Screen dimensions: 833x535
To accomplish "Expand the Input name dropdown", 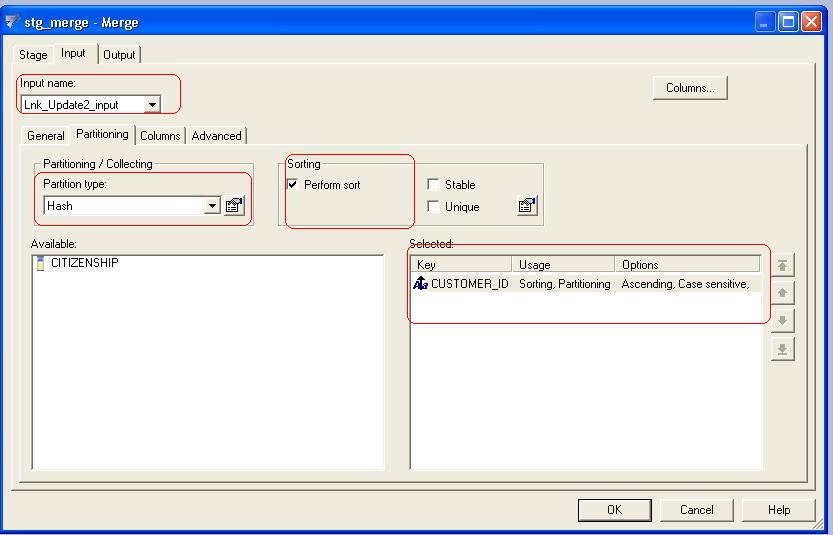I will pos(152,105).
